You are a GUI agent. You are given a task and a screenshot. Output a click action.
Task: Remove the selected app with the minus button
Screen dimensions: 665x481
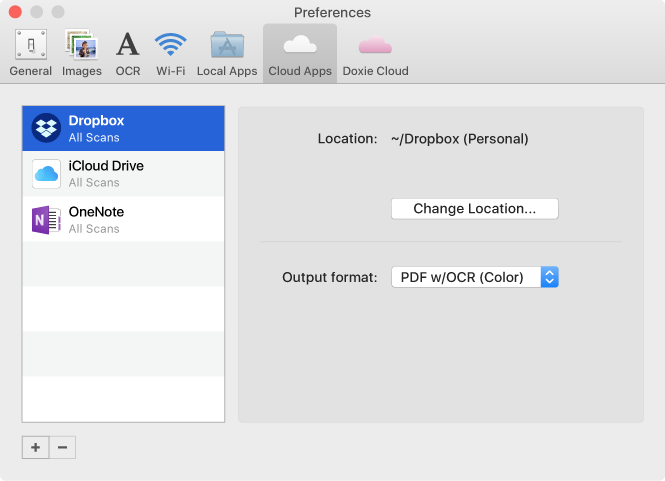point(62,448)
